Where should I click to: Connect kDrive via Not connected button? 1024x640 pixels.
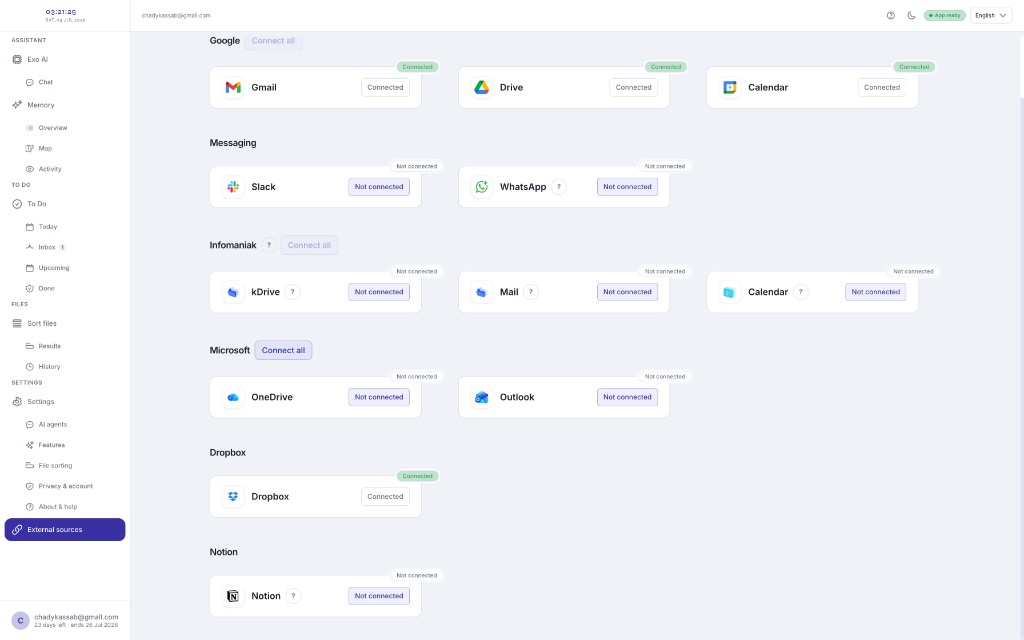point(379,292)
